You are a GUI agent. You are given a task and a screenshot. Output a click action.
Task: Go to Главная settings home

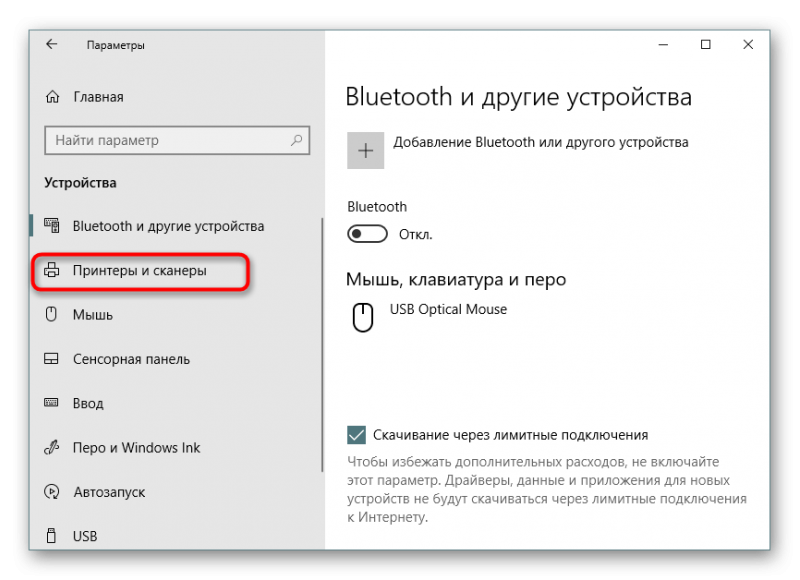click(98, 97)
